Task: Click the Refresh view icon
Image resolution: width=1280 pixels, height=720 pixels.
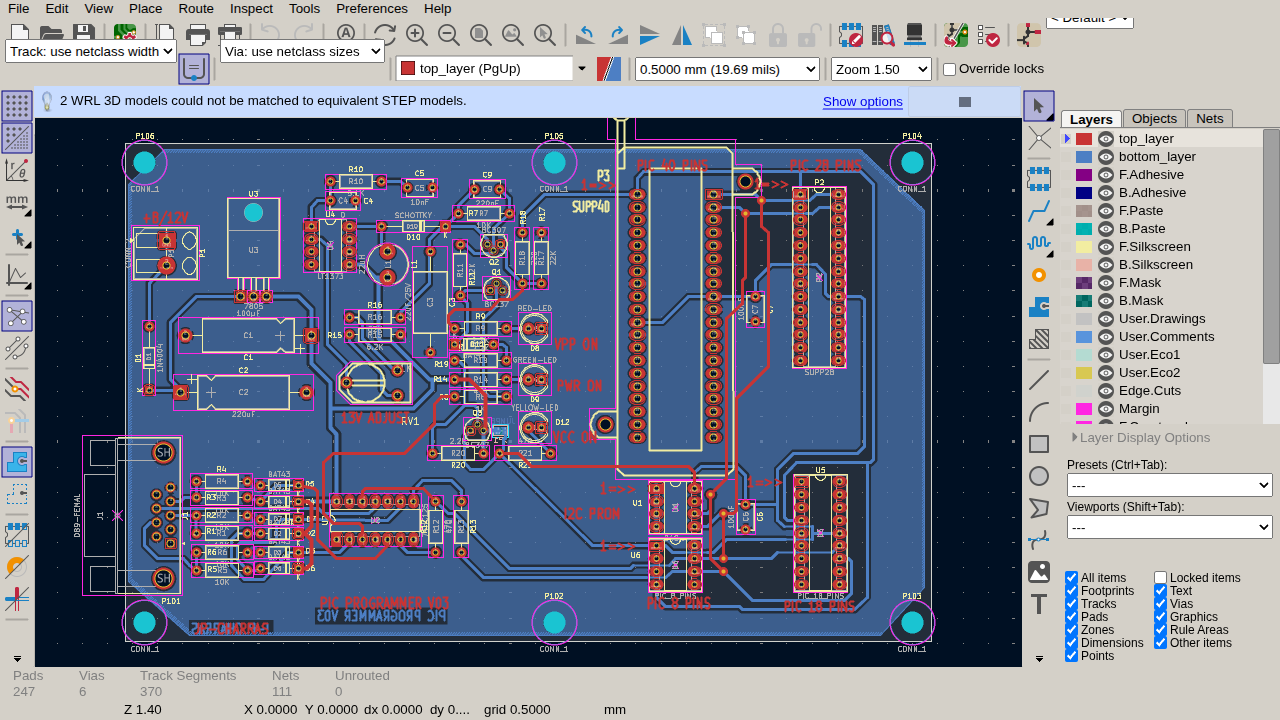Action: 384,35
